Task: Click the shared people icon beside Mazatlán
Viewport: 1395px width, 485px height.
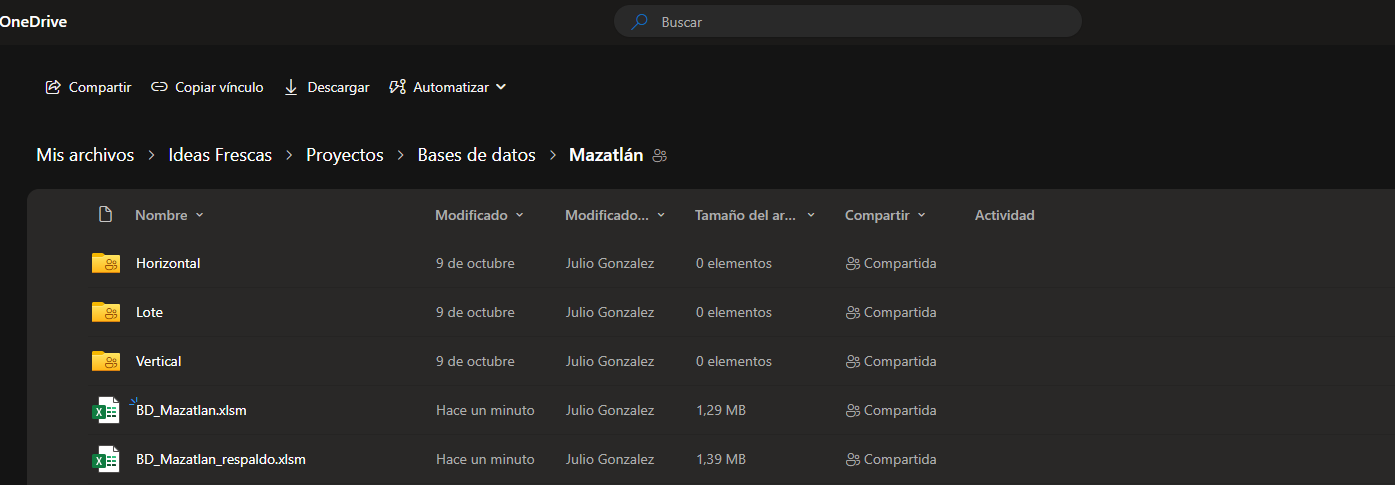Action: click(x=659, y=156)
